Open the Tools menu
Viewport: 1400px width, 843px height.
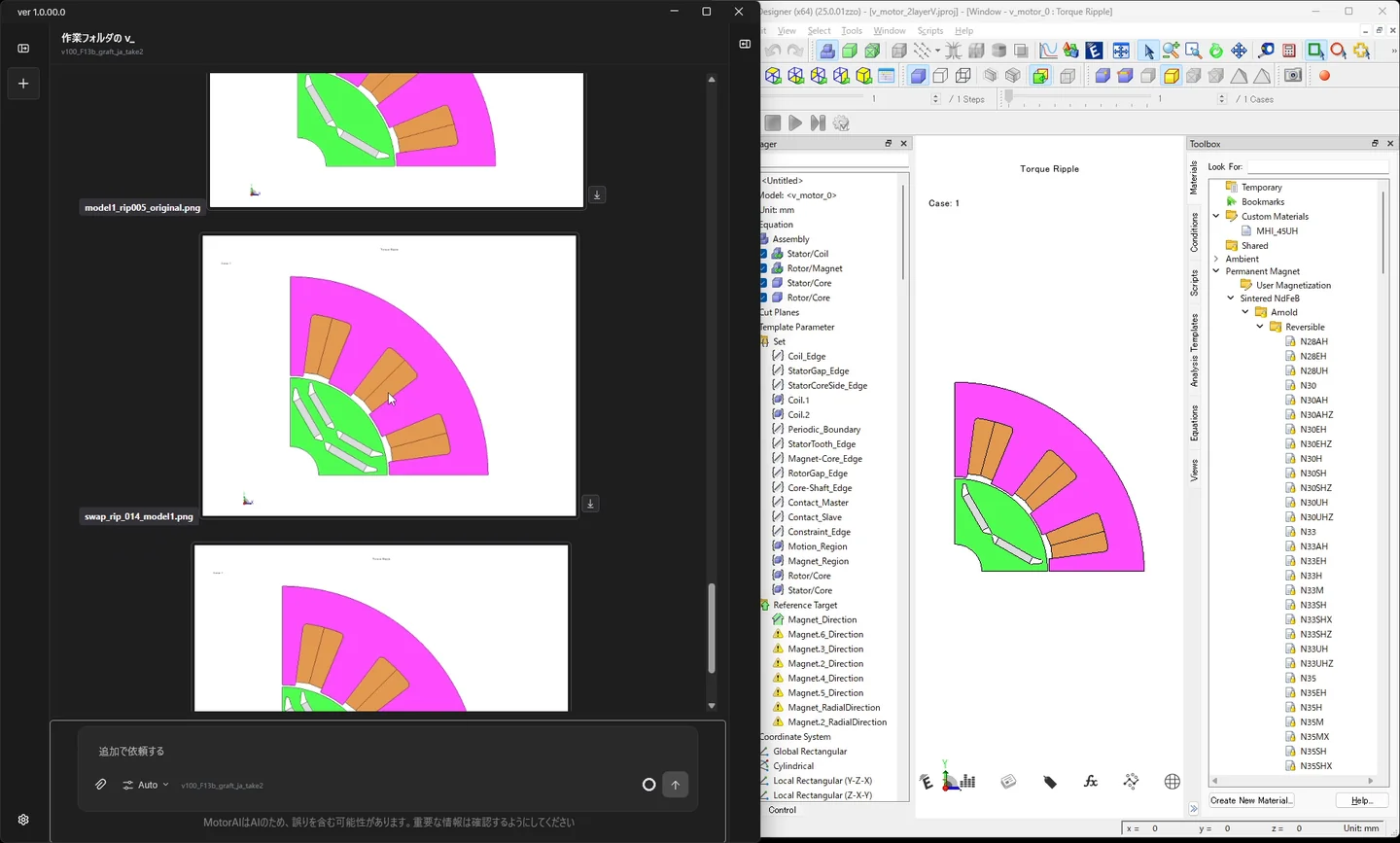[x=852, y=31]
